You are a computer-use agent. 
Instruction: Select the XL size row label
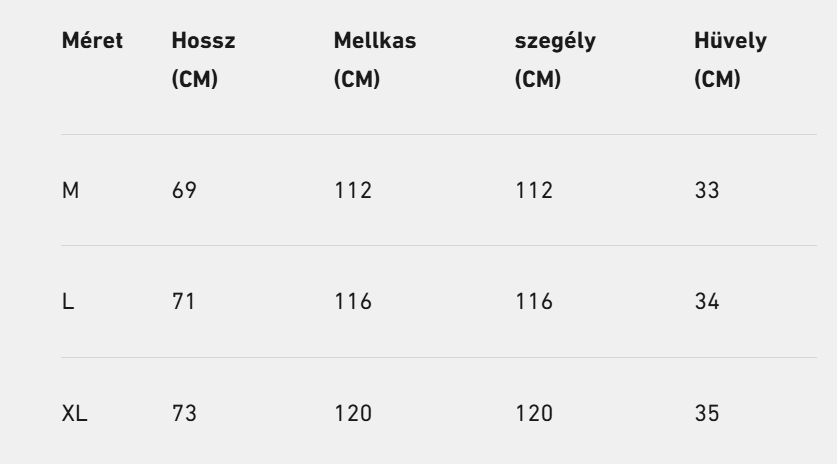click(74, 413)
